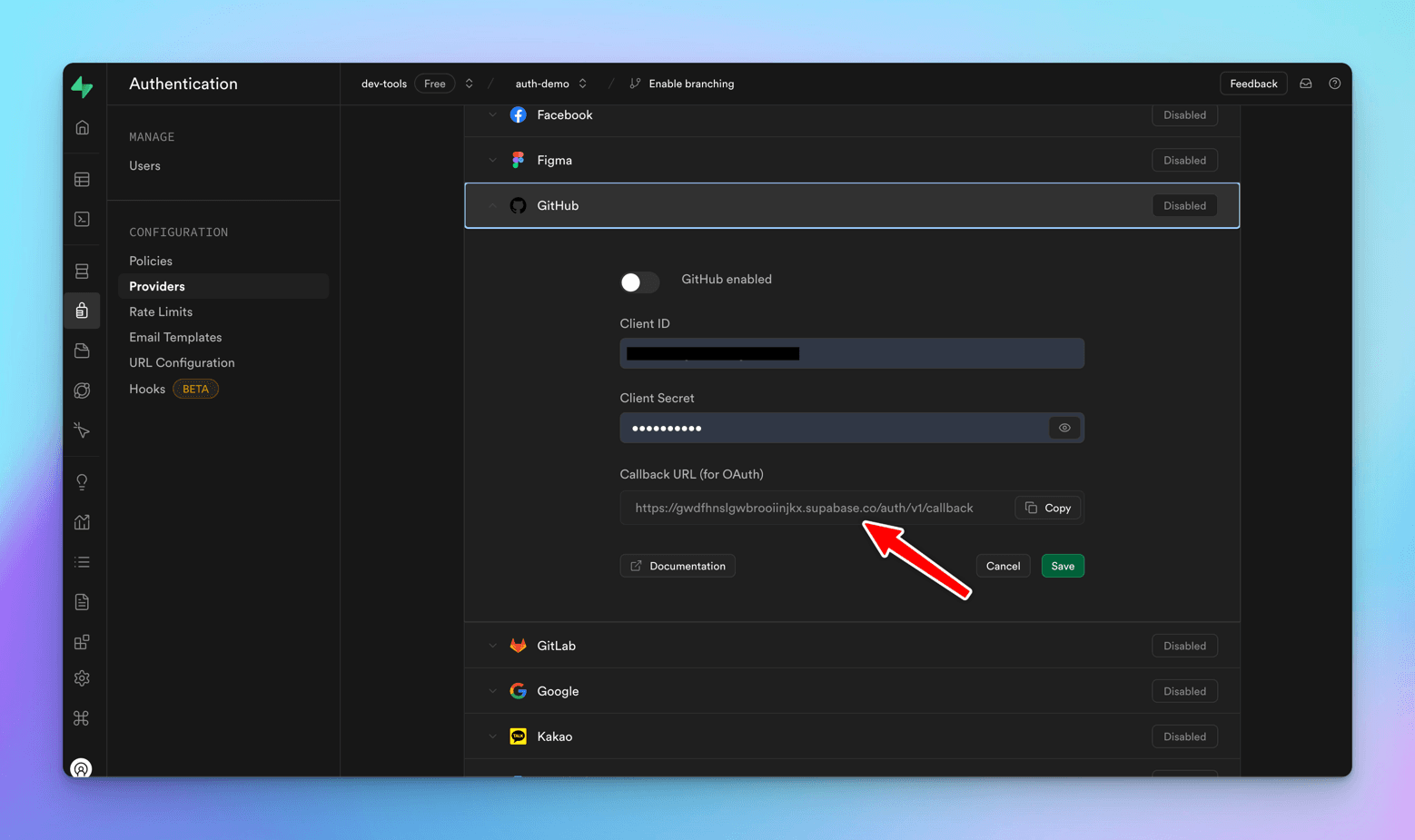The width and height of the screenshot is (1415, 840).
Task: Click the Figma provider logo icon
Action: pyautogui.click(x=518, y=160)
